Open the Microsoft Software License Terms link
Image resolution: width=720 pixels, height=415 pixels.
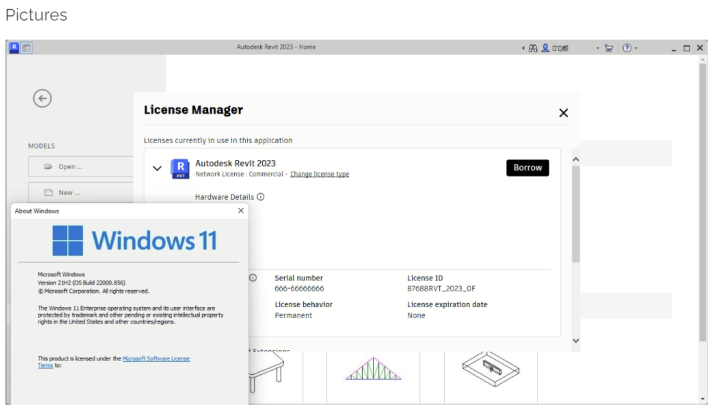tap(155, 358)
